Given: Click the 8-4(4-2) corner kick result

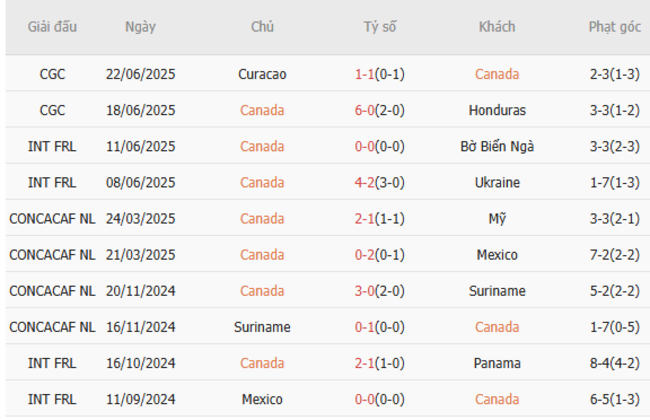Looking at the screenshot, I should tap(614, 362).
